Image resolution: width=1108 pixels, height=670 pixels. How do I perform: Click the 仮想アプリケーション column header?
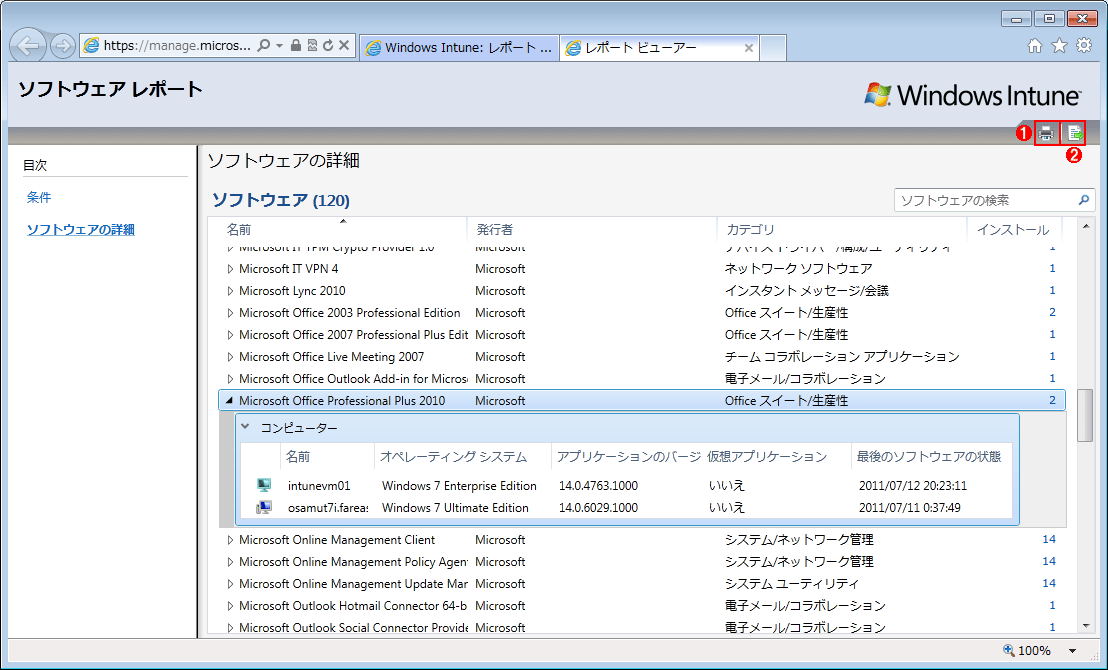click(x=767, y=457)
